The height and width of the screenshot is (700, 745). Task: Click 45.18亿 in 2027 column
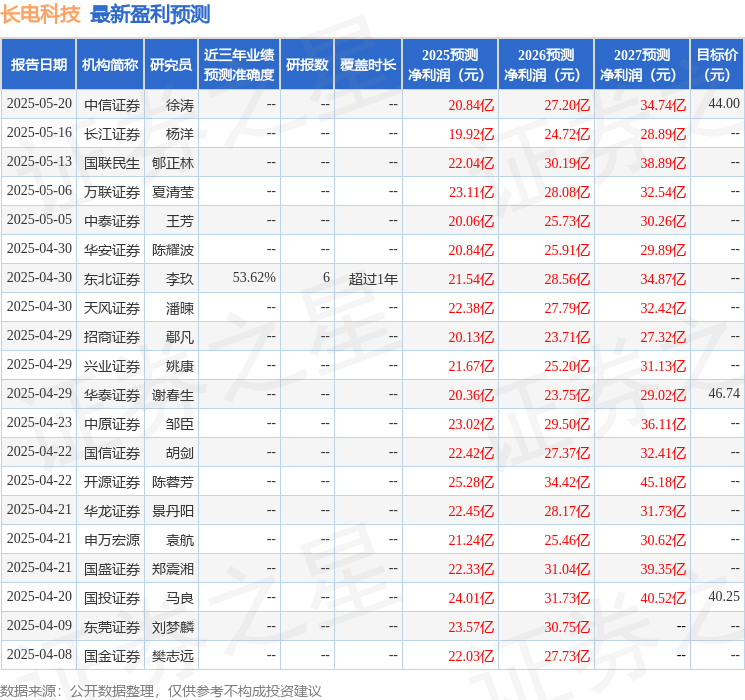coord(663,482)
